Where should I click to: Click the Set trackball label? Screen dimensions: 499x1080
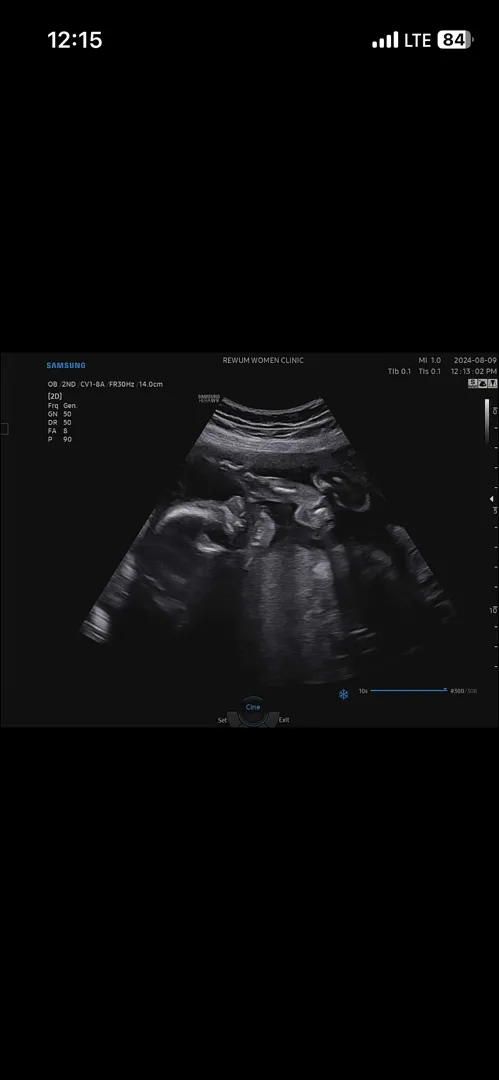[222, 720]
